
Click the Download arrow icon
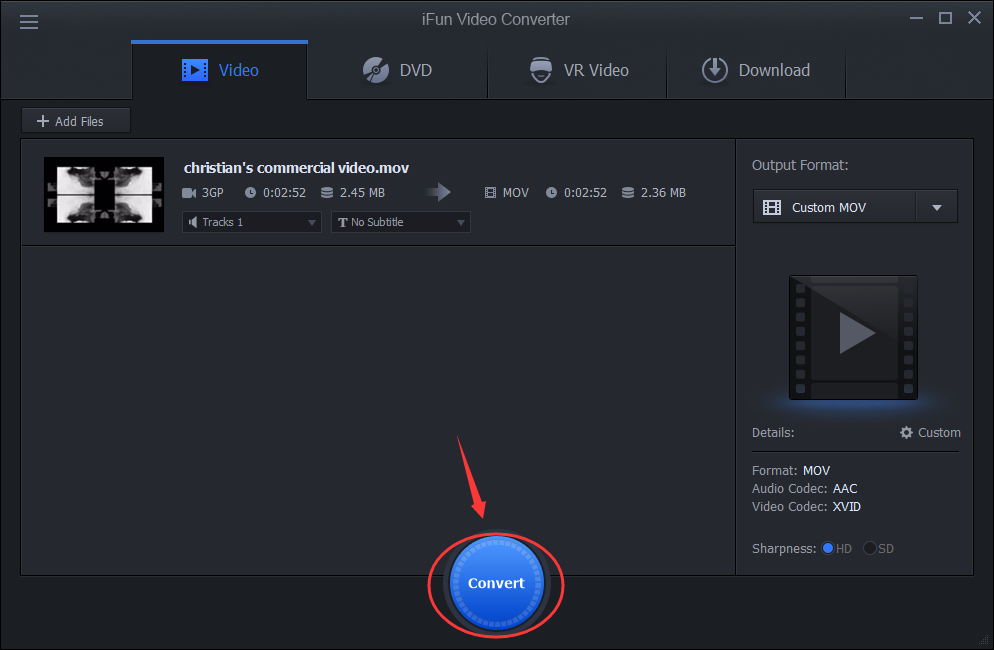714,70
